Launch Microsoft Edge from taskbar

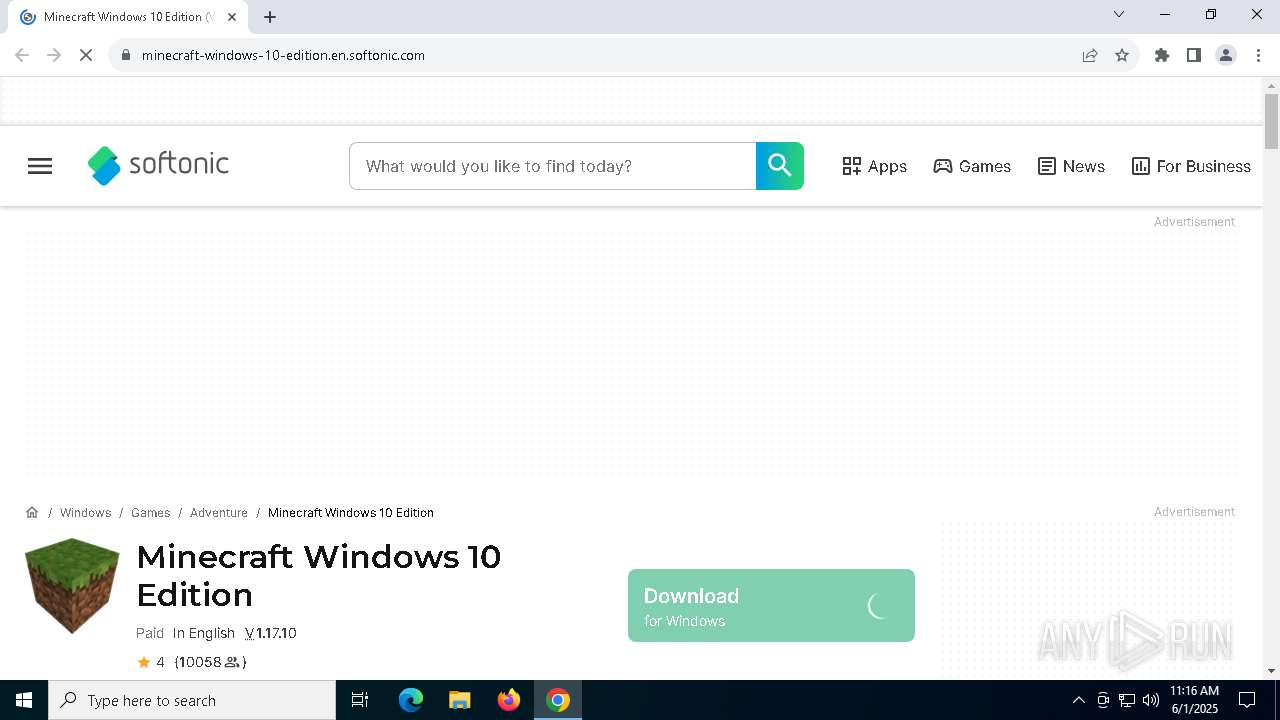click(411, 700)
